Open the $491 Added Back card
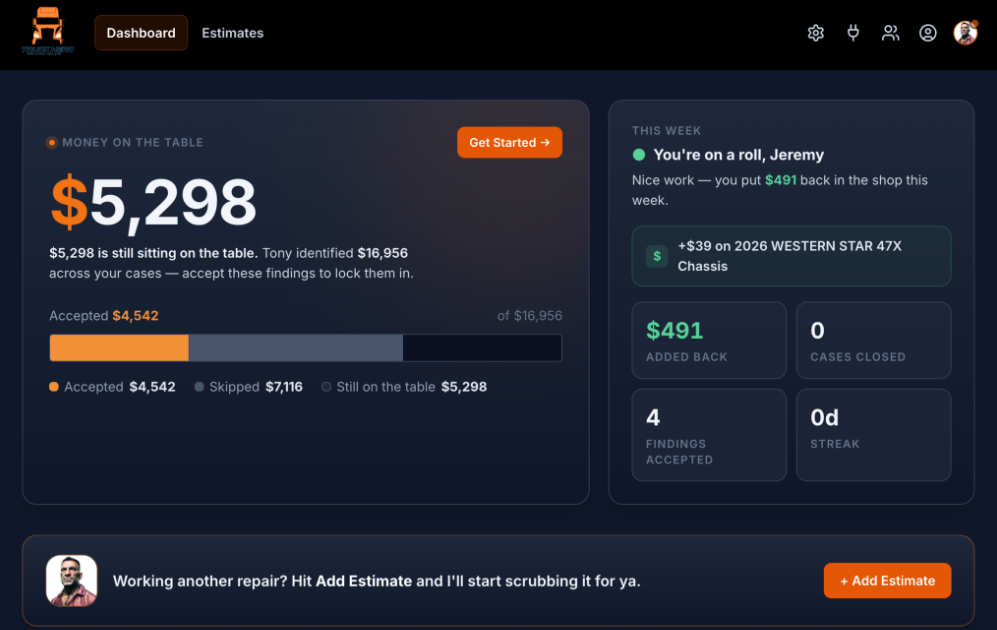 click(709, 340)
